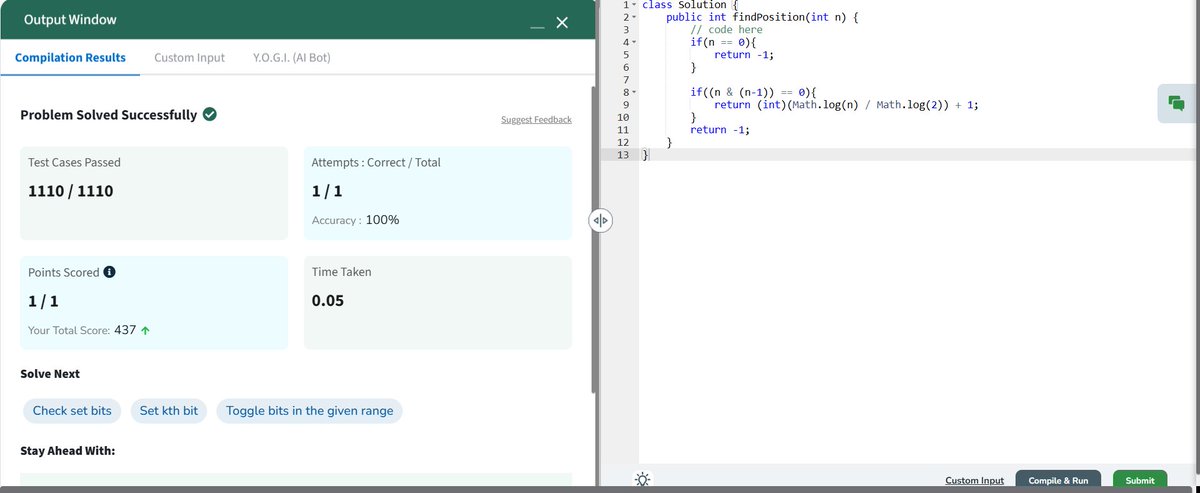Open the Y.O.G.I. (AI Bot) tab
Screen dimensions: 1200x493
292,57
